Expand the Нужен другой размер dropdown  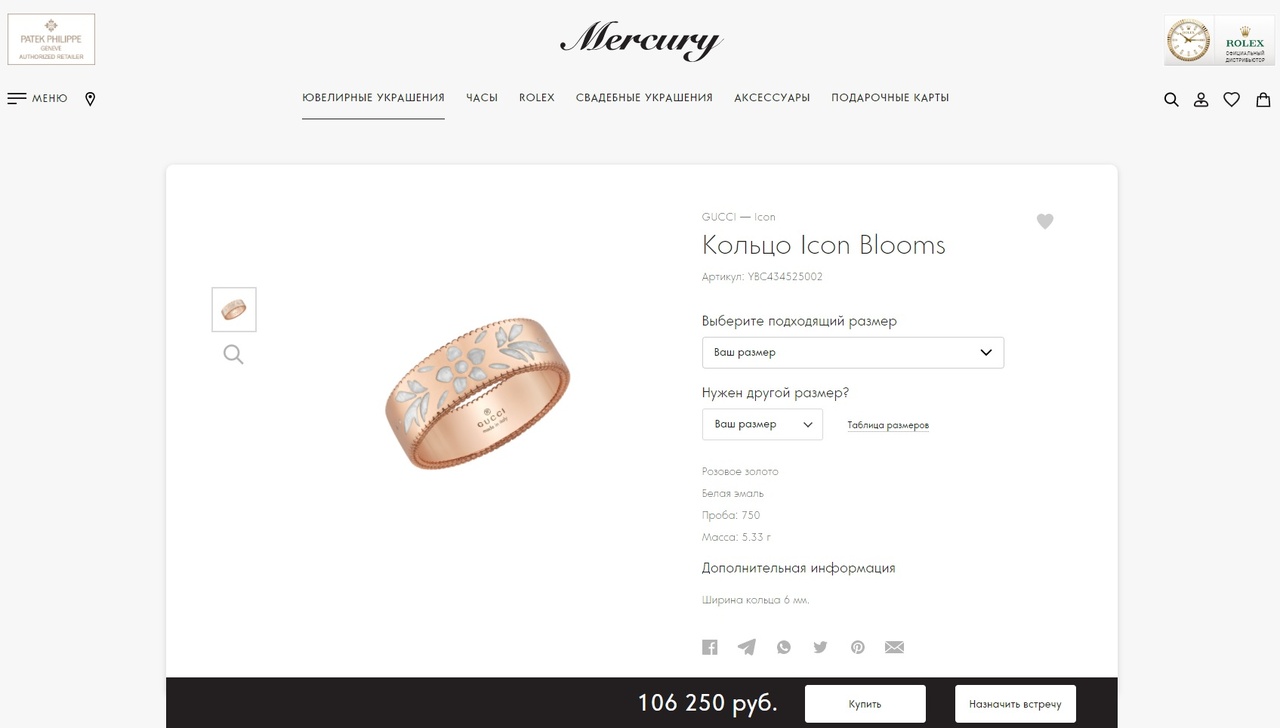[762, 424]
